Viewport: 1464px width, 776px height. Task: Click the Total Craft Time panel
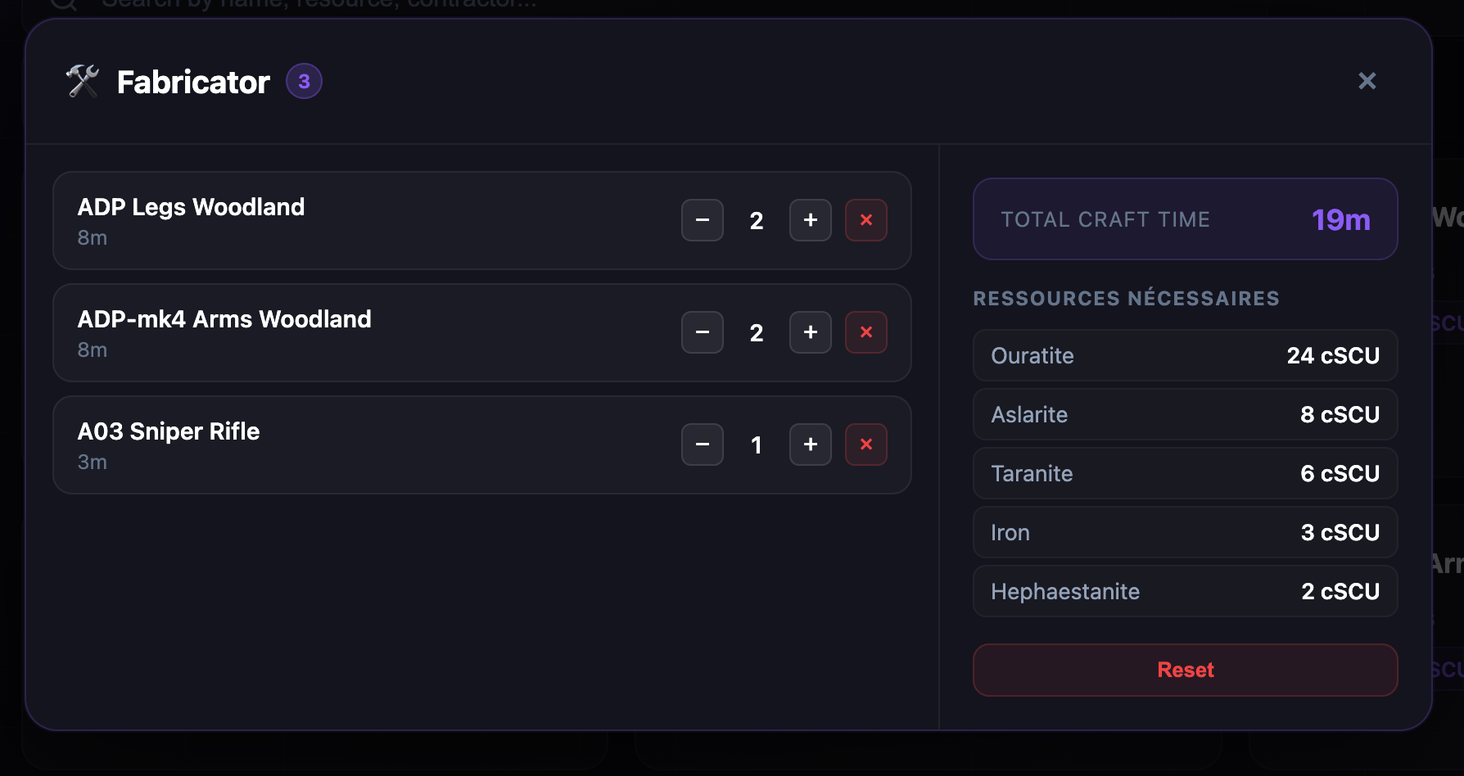(x=1185, y=219)
